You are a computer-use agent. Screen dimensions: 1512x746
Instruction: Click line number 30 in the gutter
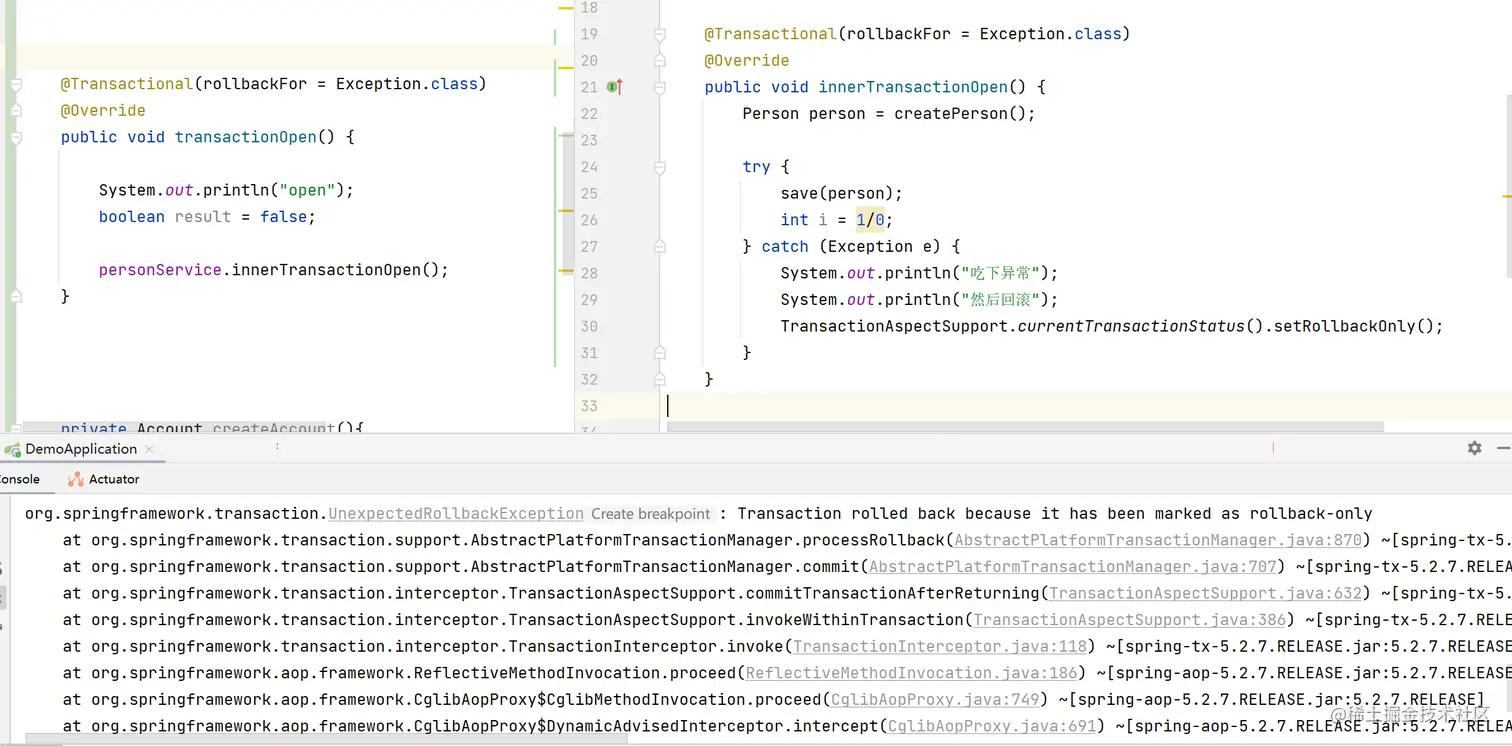tap(589, 326)
